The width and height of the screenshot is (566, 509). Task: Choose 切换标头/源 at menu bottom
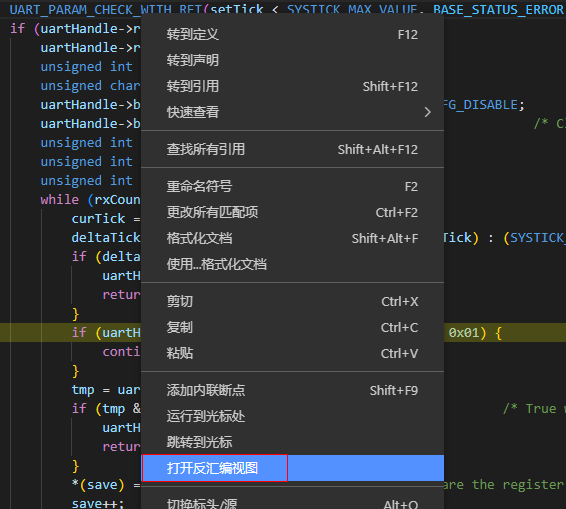tap(292, 503)
